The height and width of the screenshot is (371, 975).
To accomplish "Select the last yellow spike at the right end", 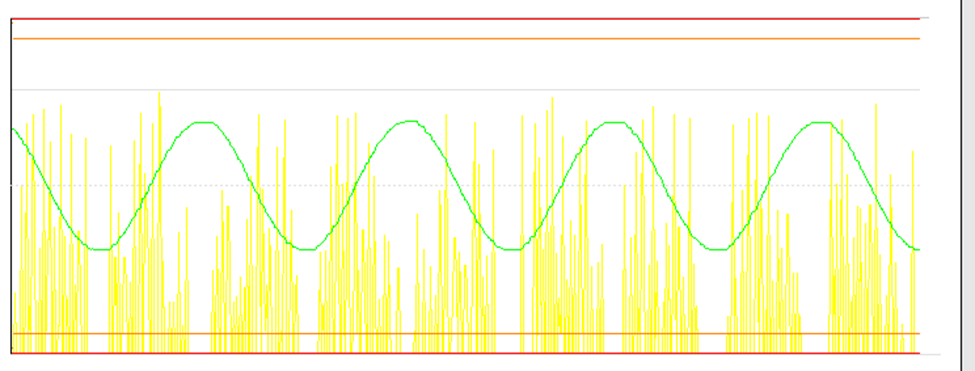I will click(913, 252).
